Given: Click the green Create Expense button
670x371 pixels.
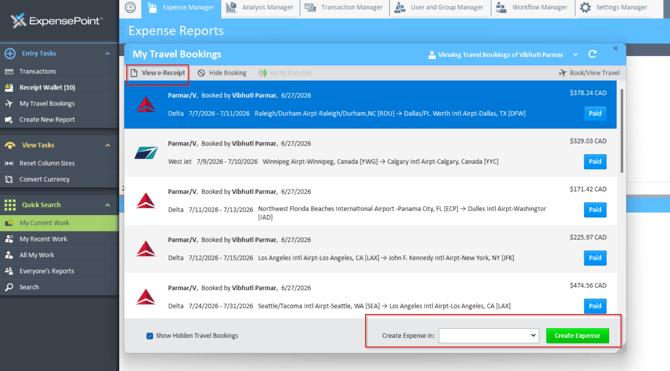Looking at the screenshot, I should [577, 336].
